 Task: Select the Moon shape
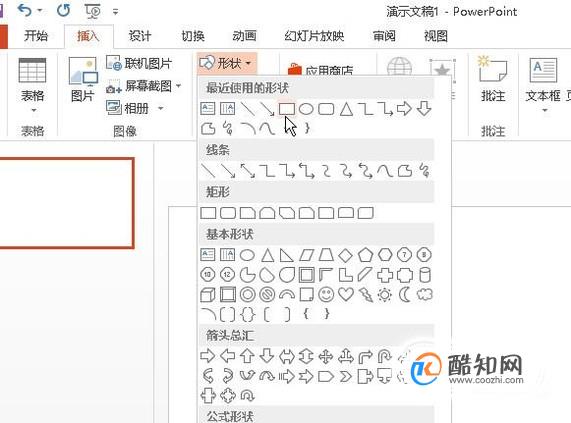(405, 294)
